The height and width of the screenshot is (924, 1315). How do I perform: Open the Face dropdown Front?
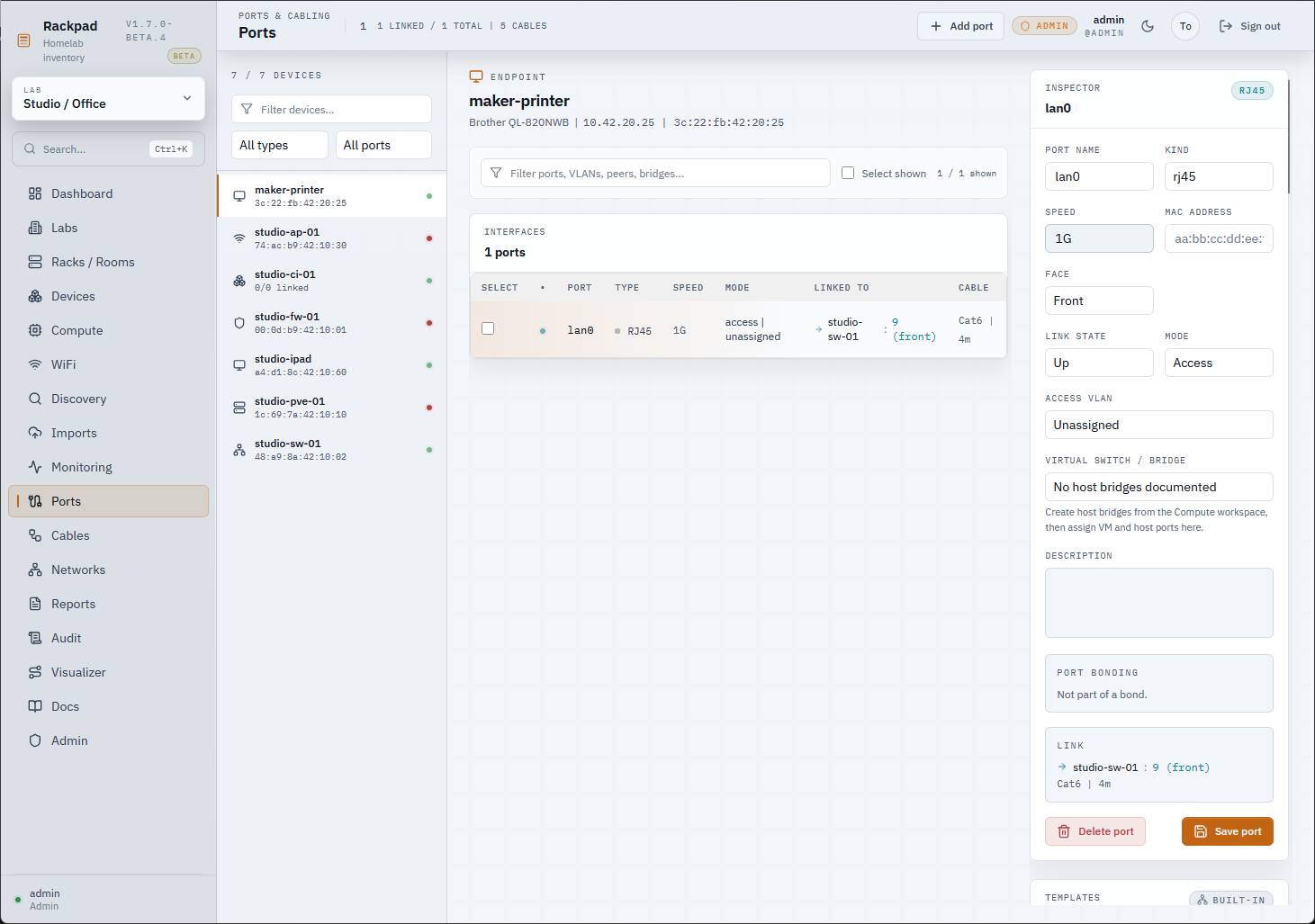pyautogui.click(x=1099, y=301)
